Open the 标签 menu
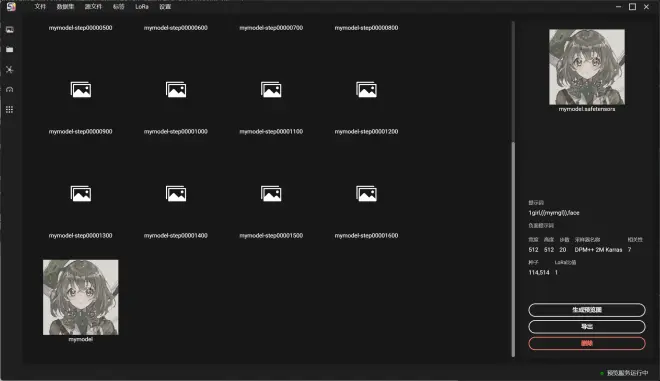 [x=119, y=7]
